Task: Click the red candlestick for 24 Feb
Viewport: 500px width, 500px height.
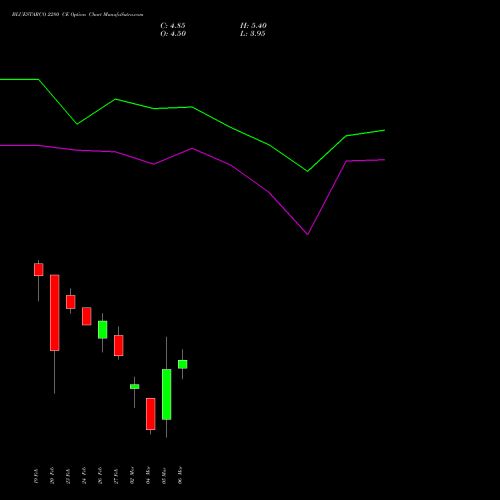Action: point(87,316)
